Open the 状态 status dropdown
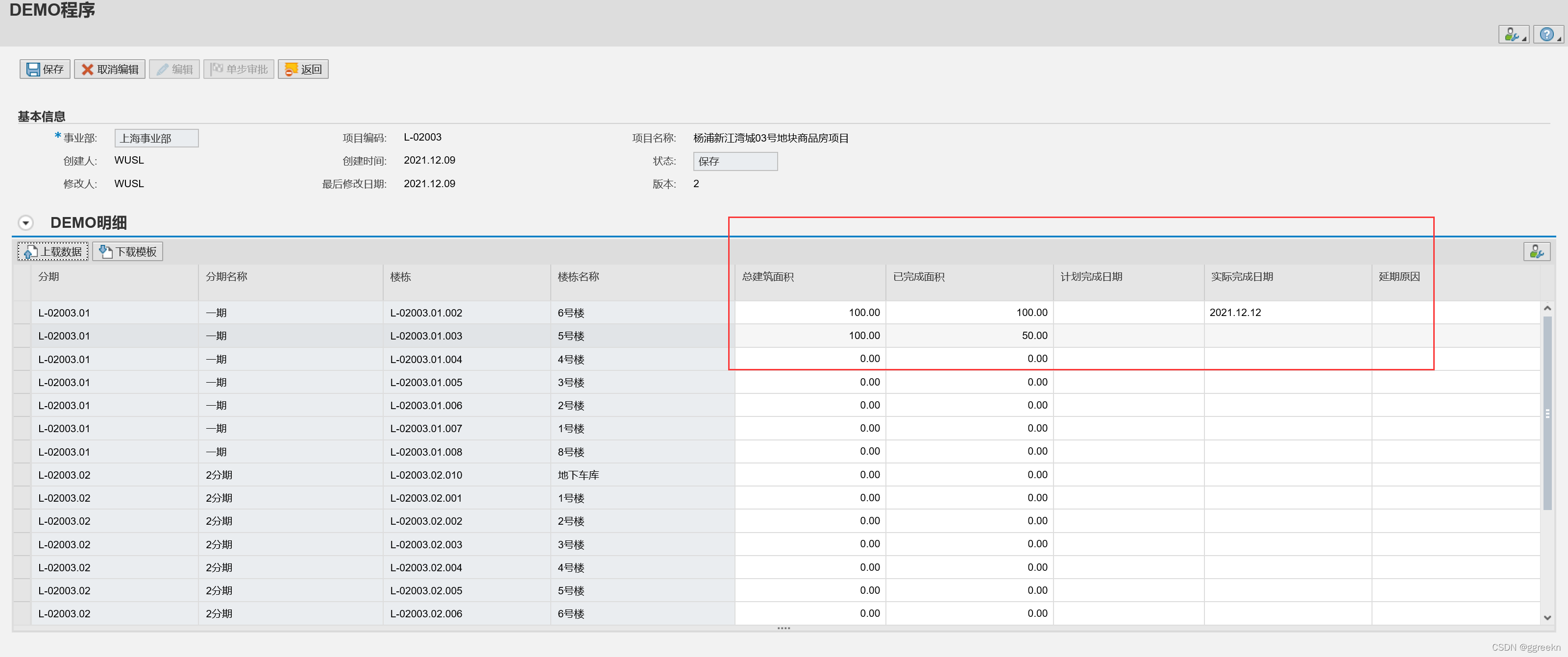The image size is (1568, 657). pos(735,161)
